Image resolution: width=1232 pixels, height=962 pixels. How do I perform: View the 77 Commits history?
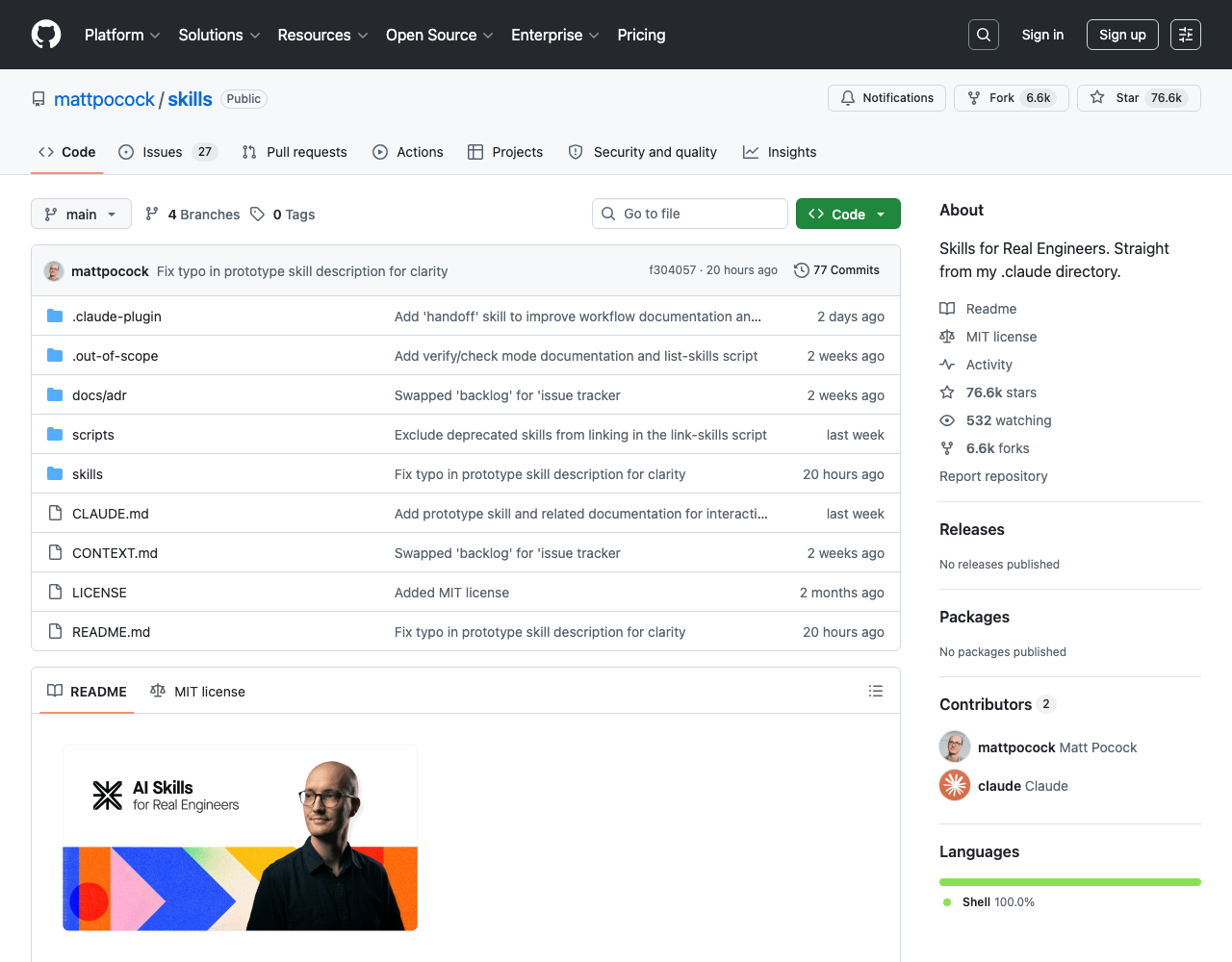pos(836,270)
